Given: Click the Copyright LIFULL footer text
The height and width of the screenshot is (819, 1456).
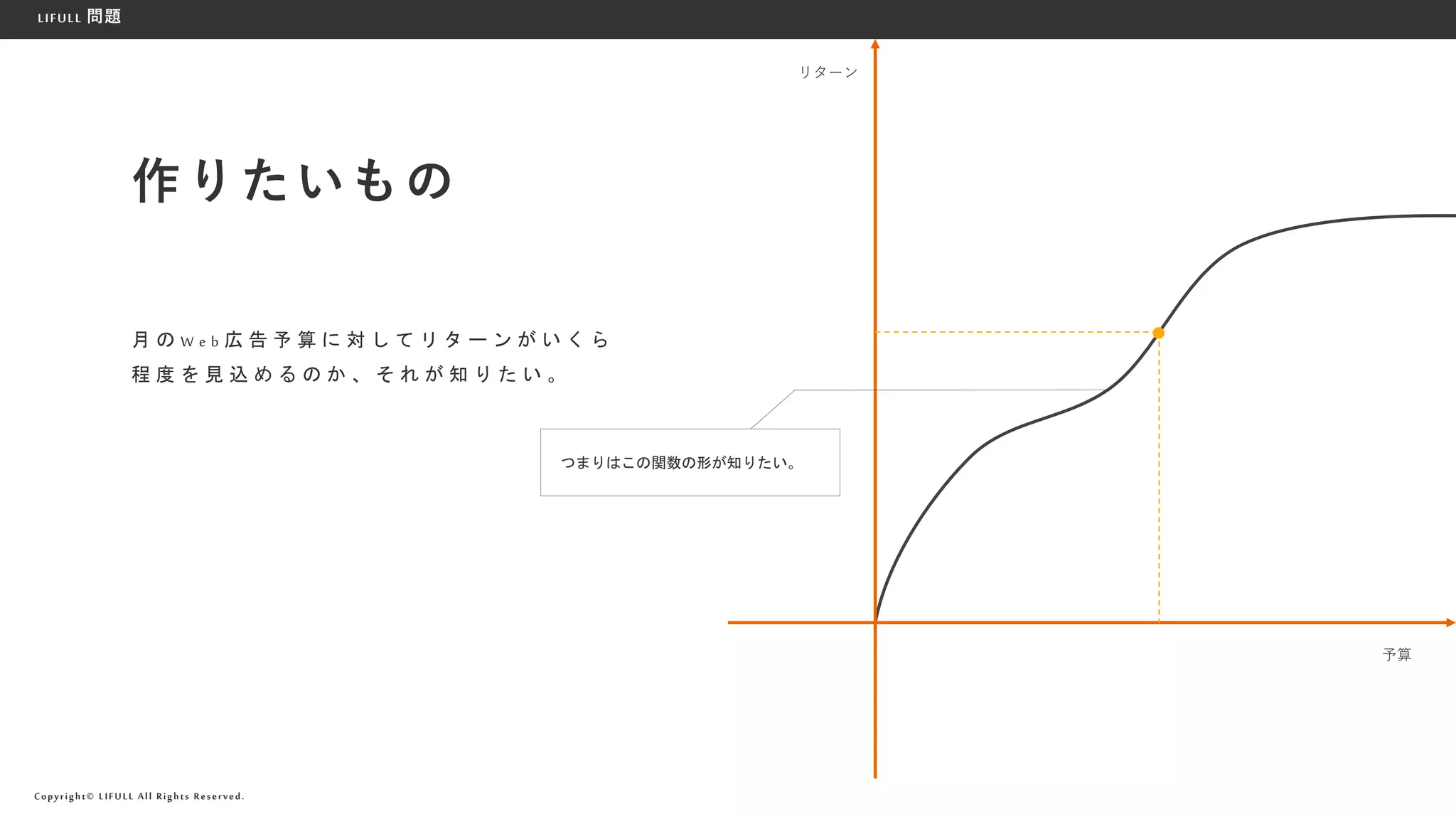Looking at the screenshot, I should 139,796.
